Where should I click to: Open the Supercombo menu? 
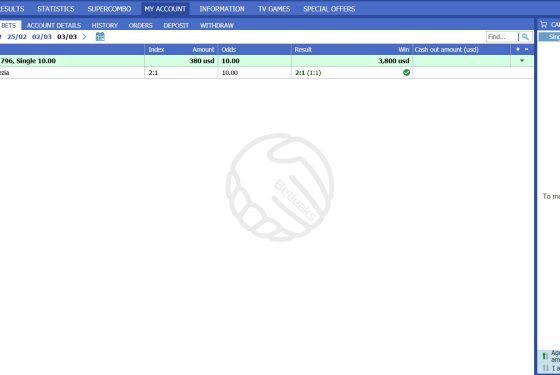point(109,9)
